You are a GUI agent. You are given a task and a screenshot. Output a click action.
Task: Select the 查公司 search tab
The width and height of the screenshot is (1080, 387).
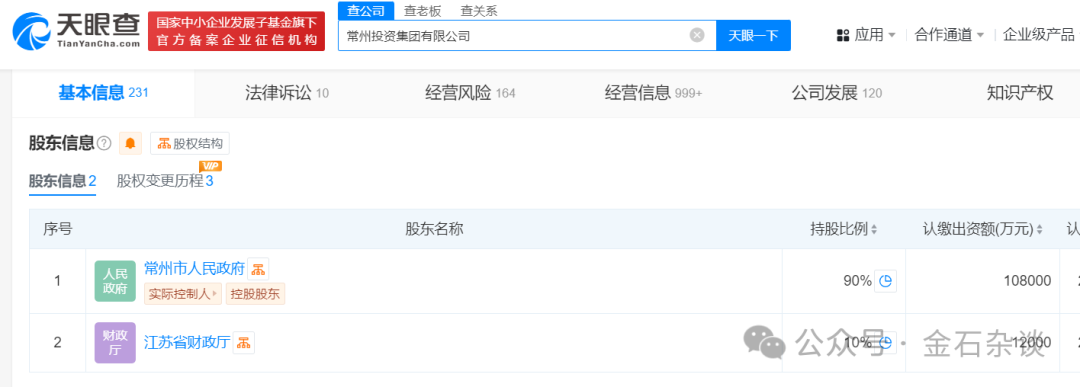[x=366, y=10]
